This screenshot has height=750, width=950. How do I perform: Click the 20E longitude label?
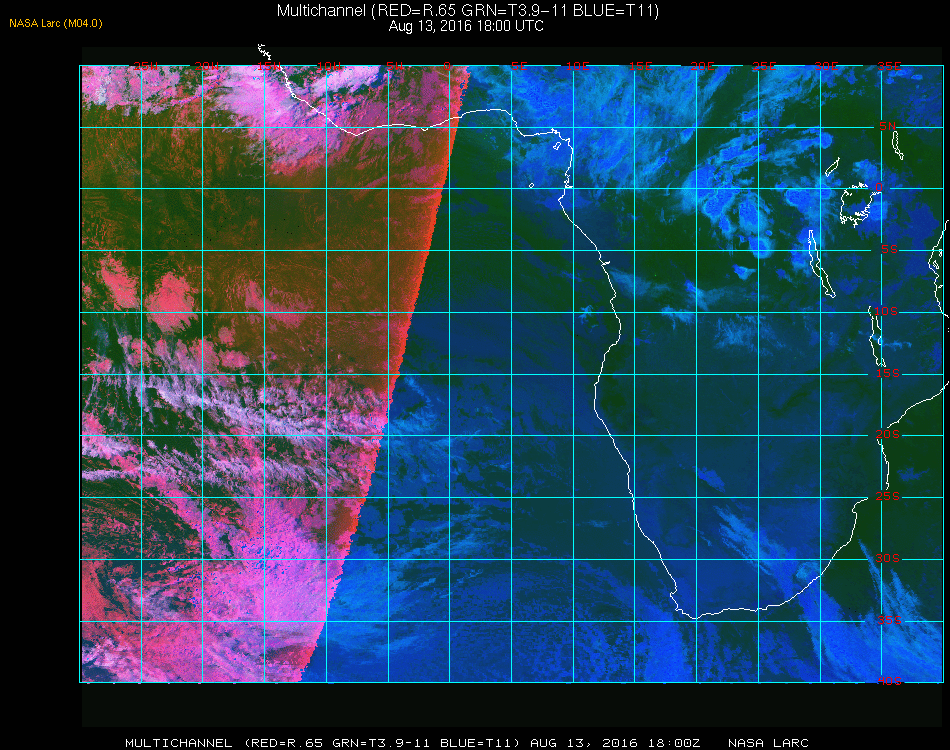pos(702,66)
